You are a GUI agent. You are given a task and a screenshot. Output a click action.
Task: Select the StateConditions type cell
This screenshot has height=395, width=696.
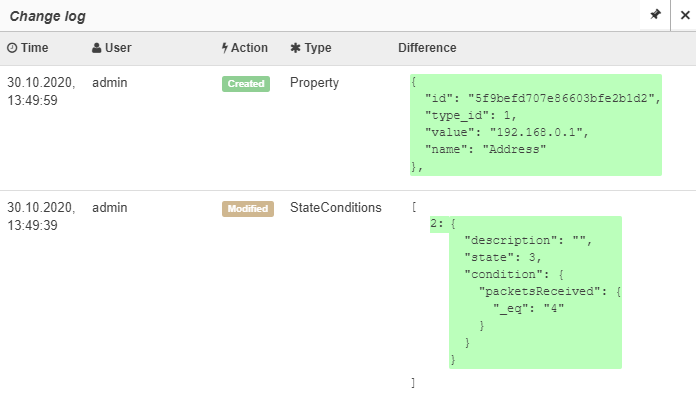pyautogui.click(x=336, y=207)
